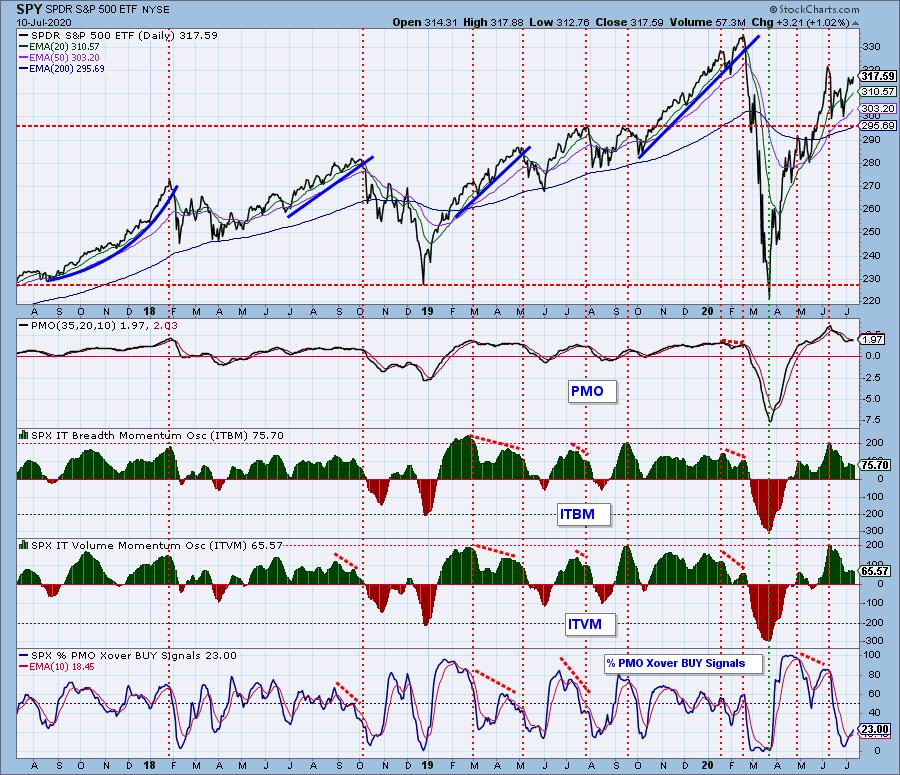Click the -7.5 label on the PMO axis
Viewport: 900px width, 775px height.
[872, 420]
